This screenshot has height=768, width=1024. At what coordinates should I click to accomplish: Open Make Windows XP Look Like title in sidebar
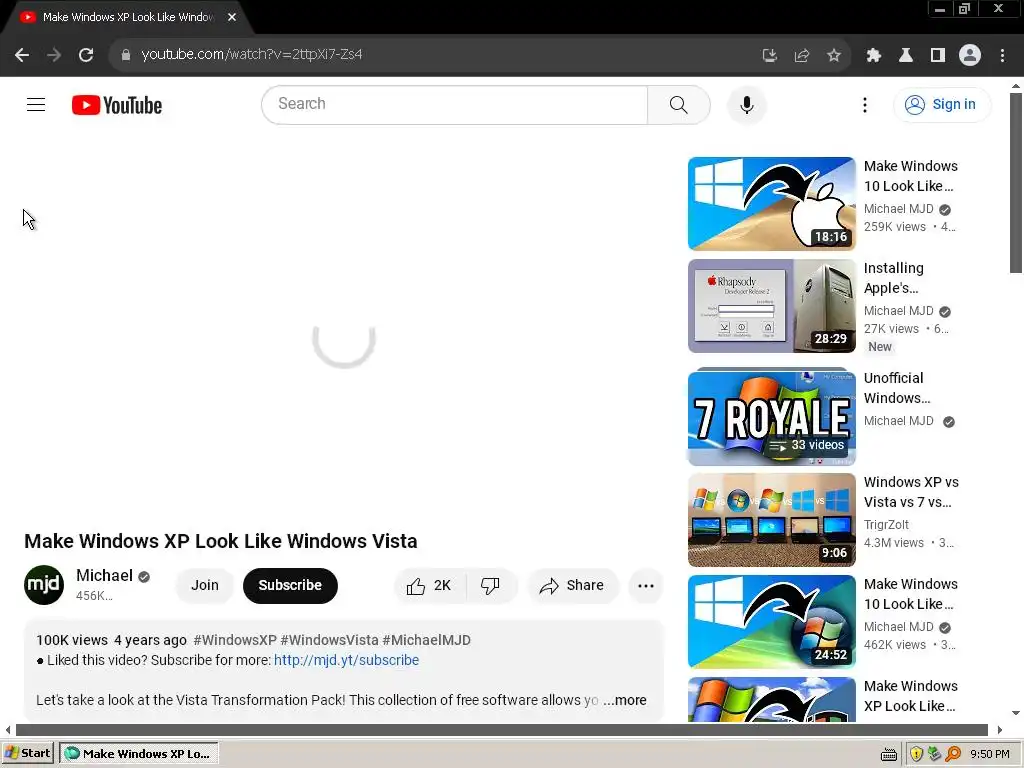[x=910, y=696]
